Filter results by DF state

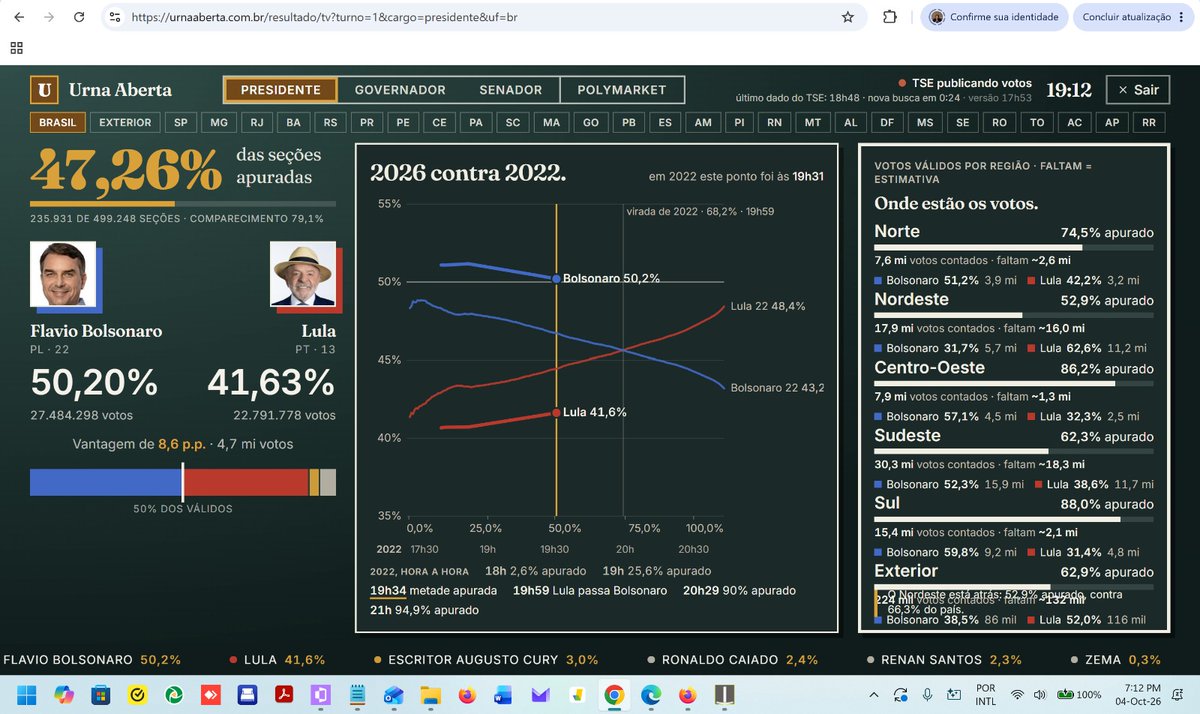[x=886, y=123]
